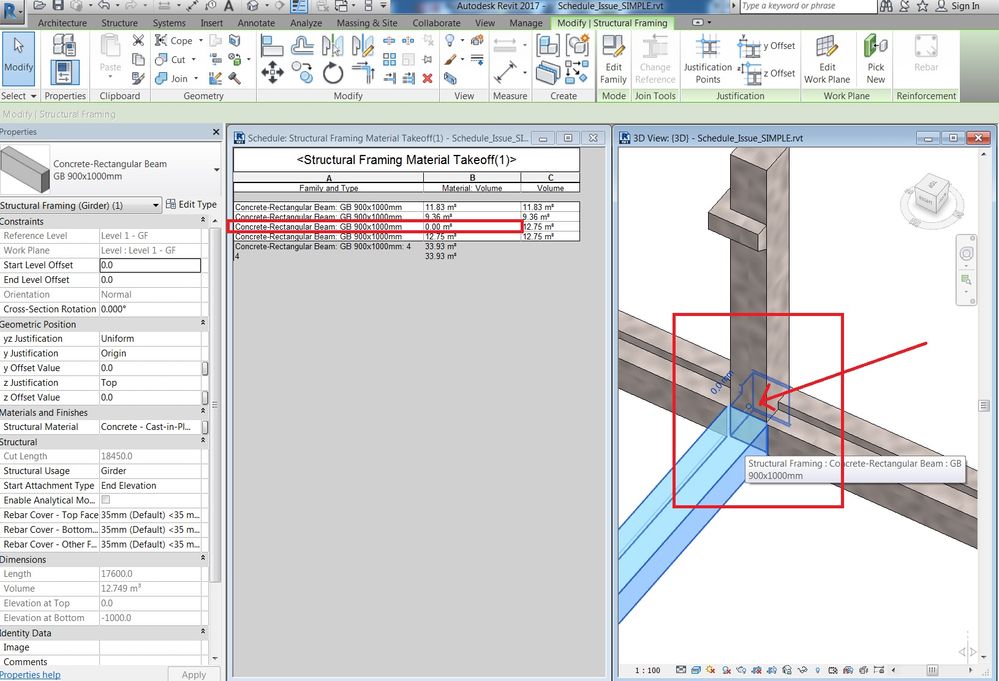Toggle Visual Style icon in view control bar

coord(696,670)
